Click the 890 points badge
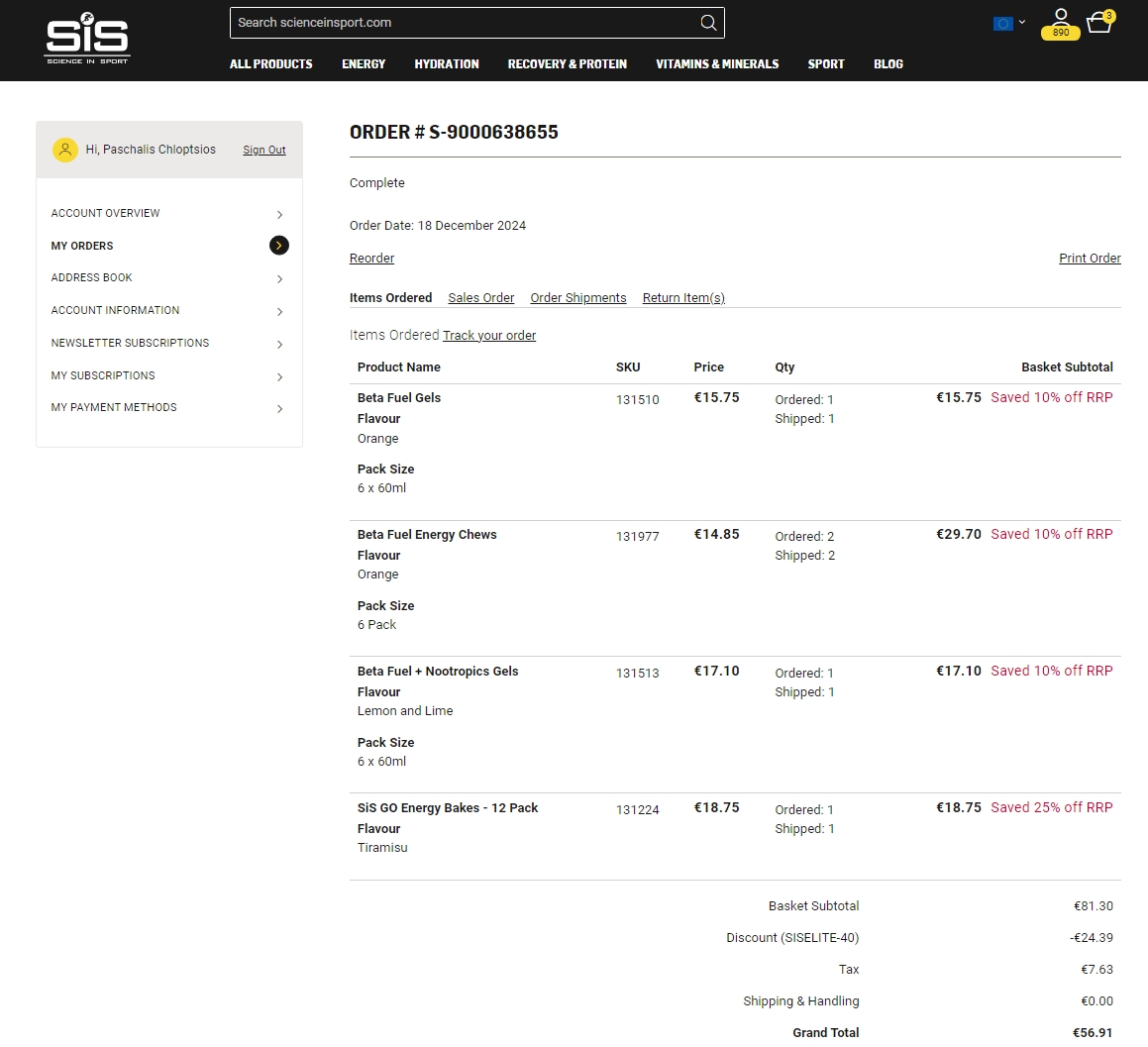The width and height of the screenshot is (1148, 1047). pyautogui.click(x=1061, y=33)
